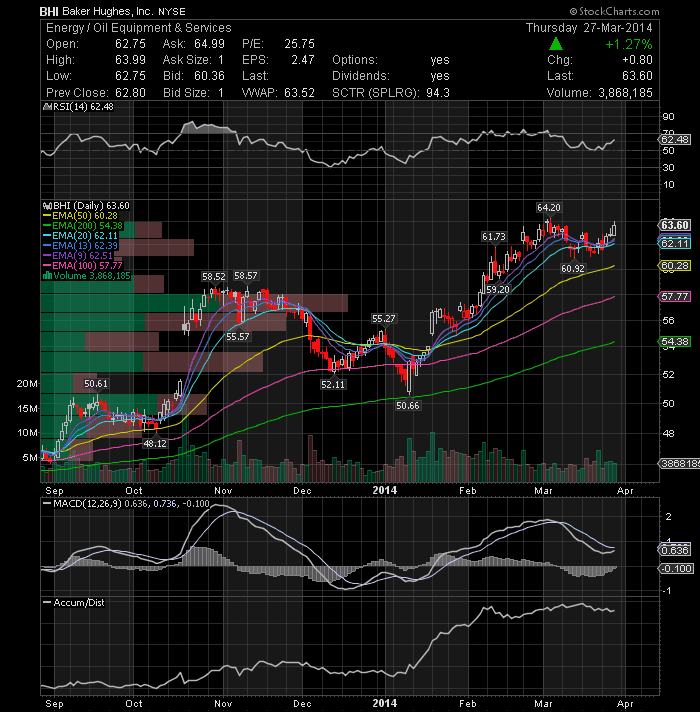Screen dimensions: 700x712
Task: Click the EMA(9) 62.51 purple legend entry
Action: (78, 256)
